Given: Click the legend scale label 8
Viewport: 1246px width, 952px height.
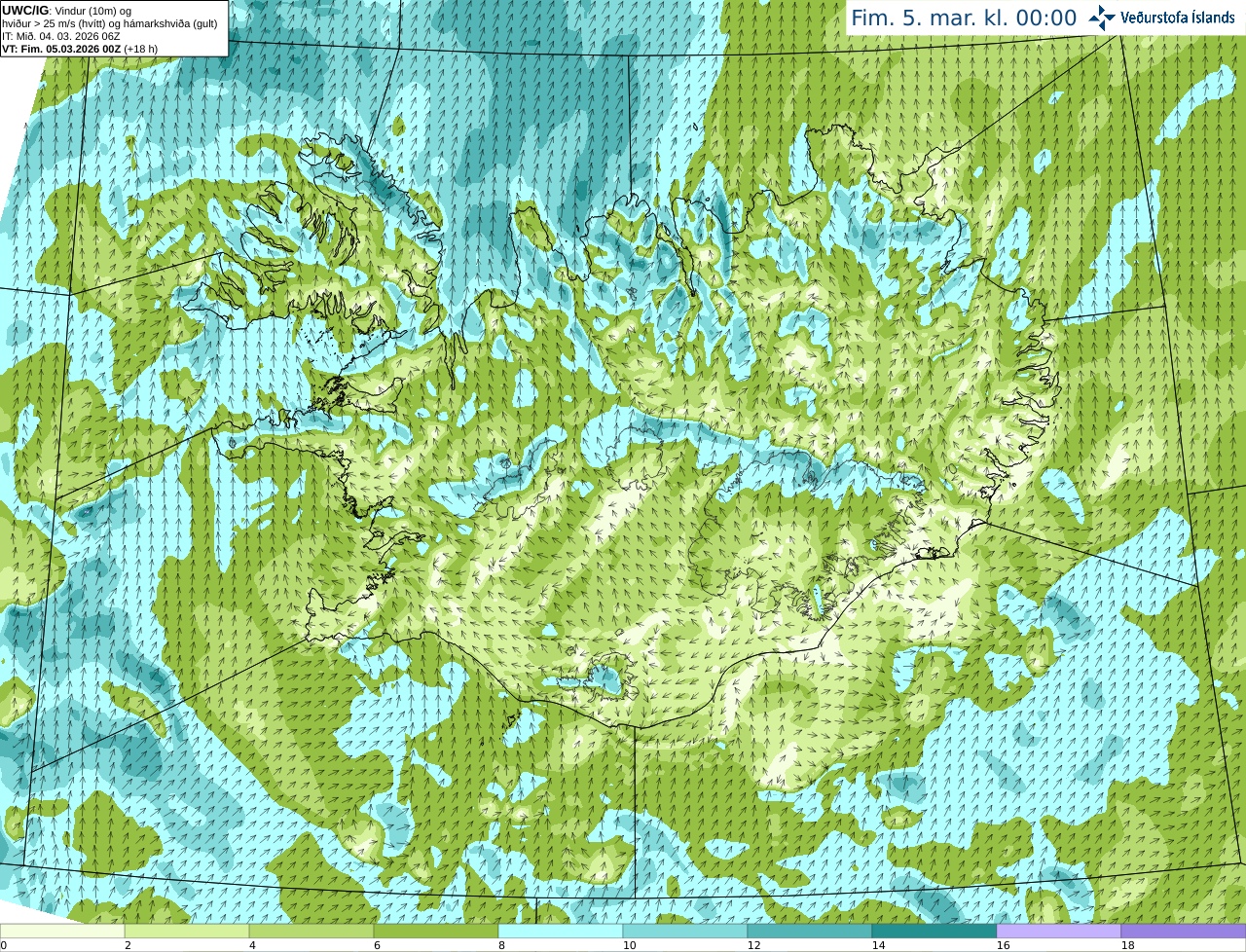Looking at the screenshot, I should tap(501, 945).
